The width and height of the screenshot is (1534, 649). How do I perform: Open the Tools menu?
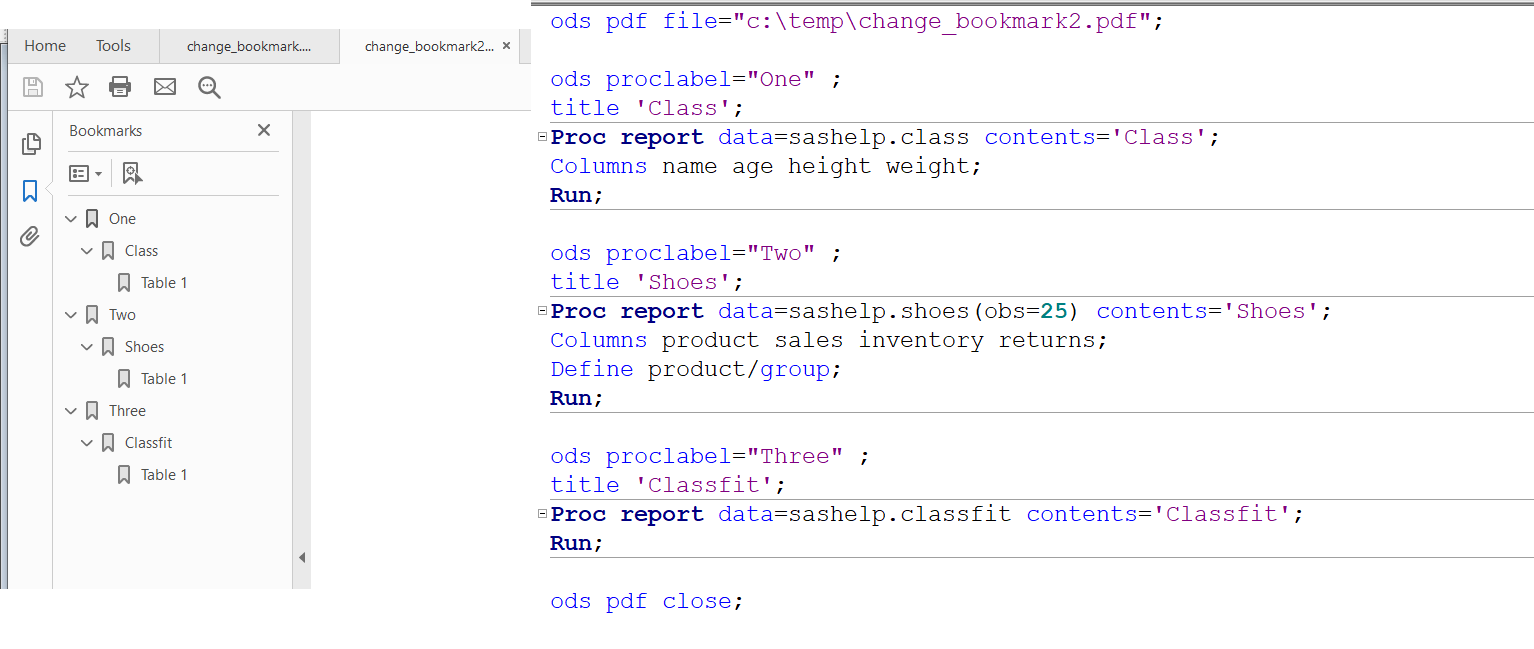click(x=112, y=45)
